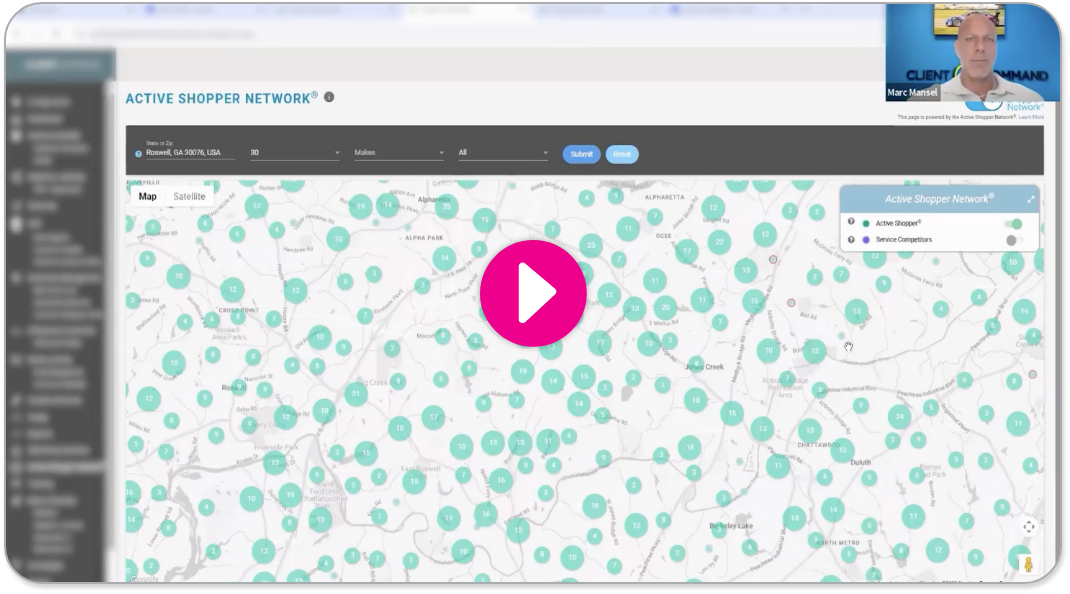Click the location icon beside the State or Zip field
The height and width of the screenshot is (594, 1070).
tap(138, 154)
